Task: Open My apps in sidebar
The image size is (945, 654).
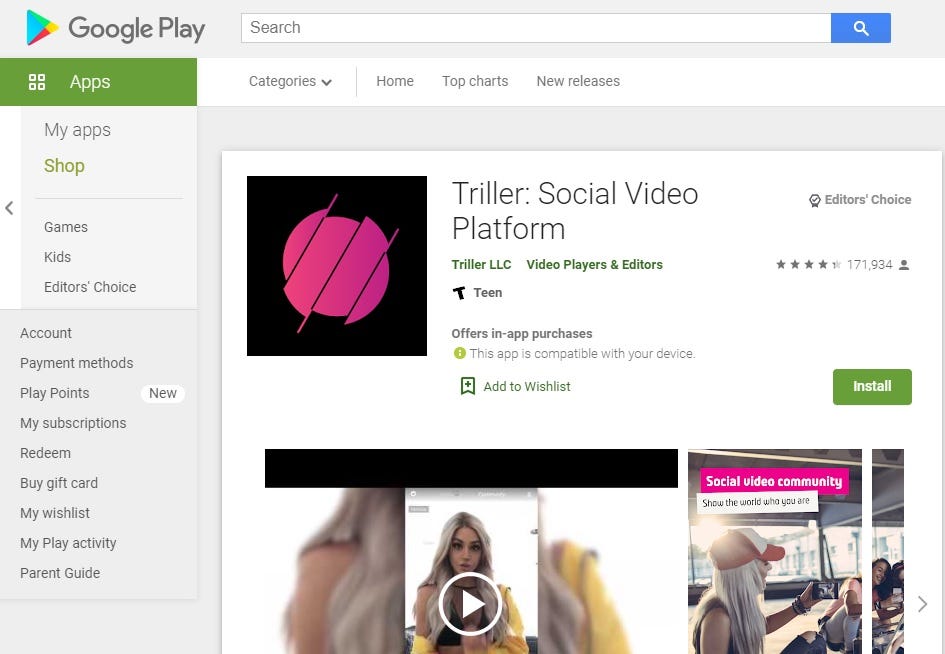Action: point(77,130)
